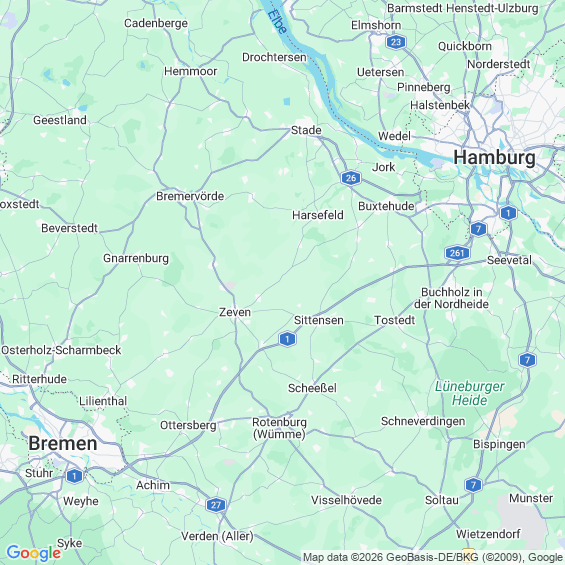565x565 pixels.
Task: Click the Zeven town label
Action: point(235,312)
